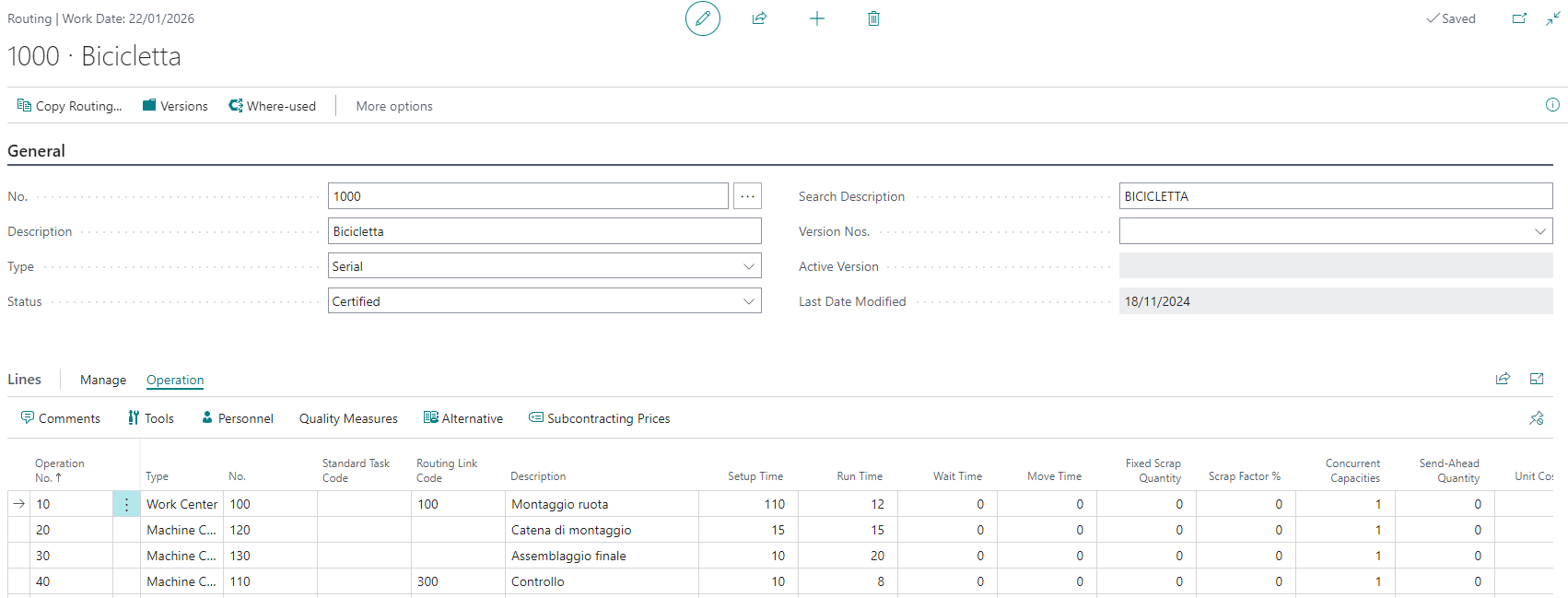Click Copy Routing...
1568x598 pixels.
coord(69,106)
